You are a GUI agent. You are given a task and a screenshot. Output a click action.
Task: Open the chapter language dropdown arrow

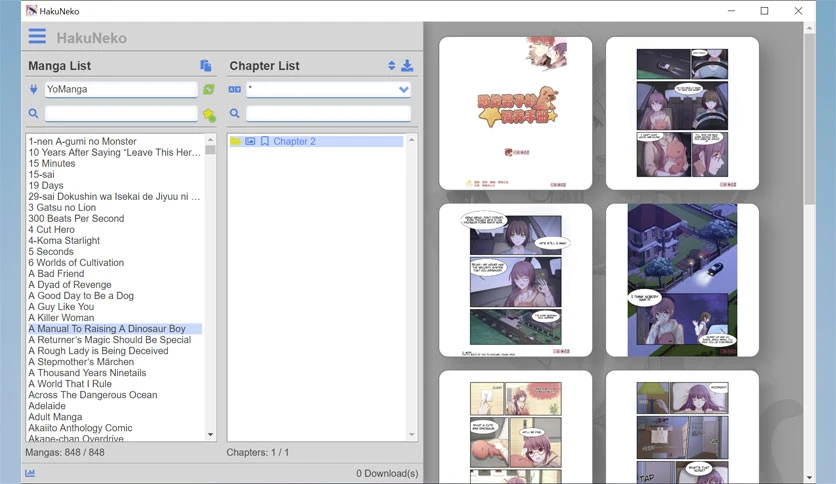click(404, 90)
